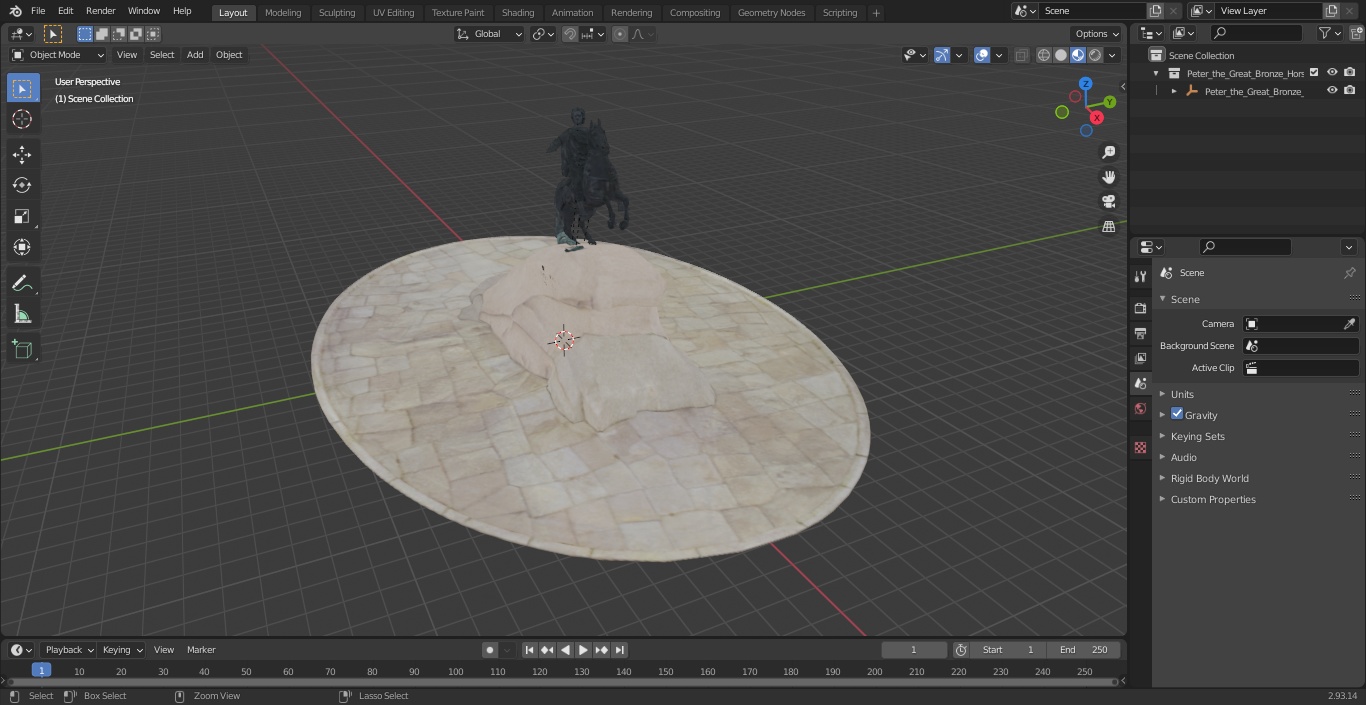Switch to Rendered viewport shading
This screenshot has width=1366, height=705.
(1095, 55)
